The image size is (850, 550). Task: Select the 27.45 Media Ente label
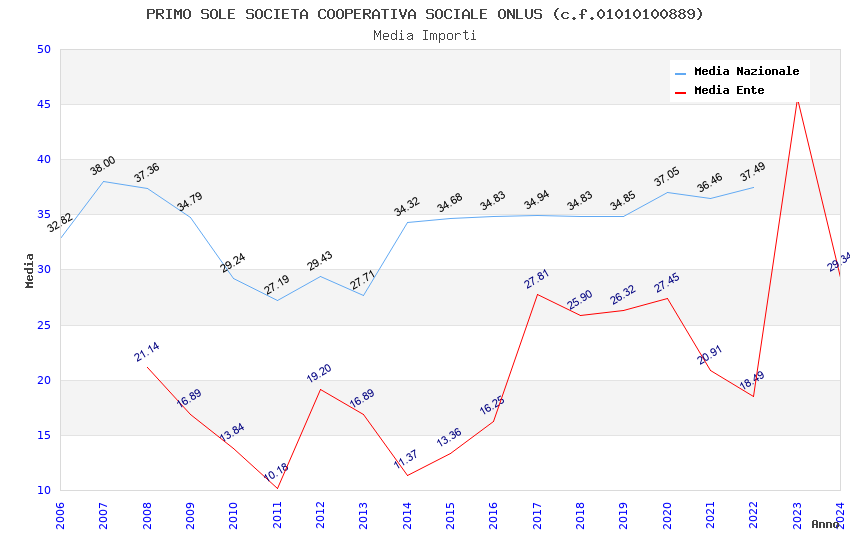coord(666,283)
